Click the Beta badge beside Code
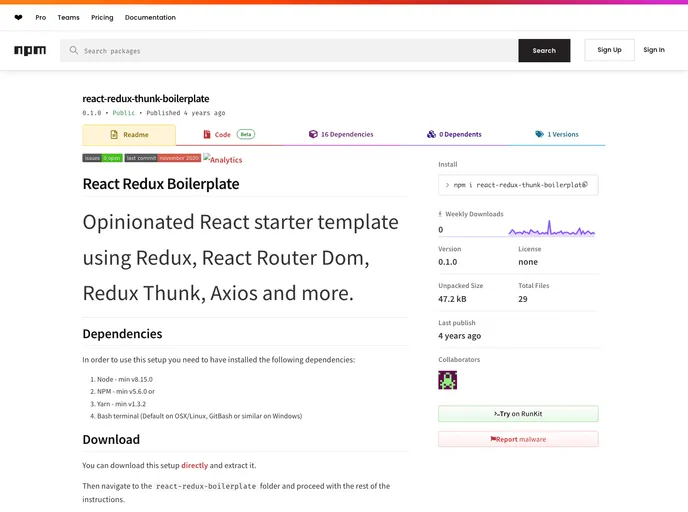Image resolution: width=688 pixels, height=512 pixels. [246, 134]
